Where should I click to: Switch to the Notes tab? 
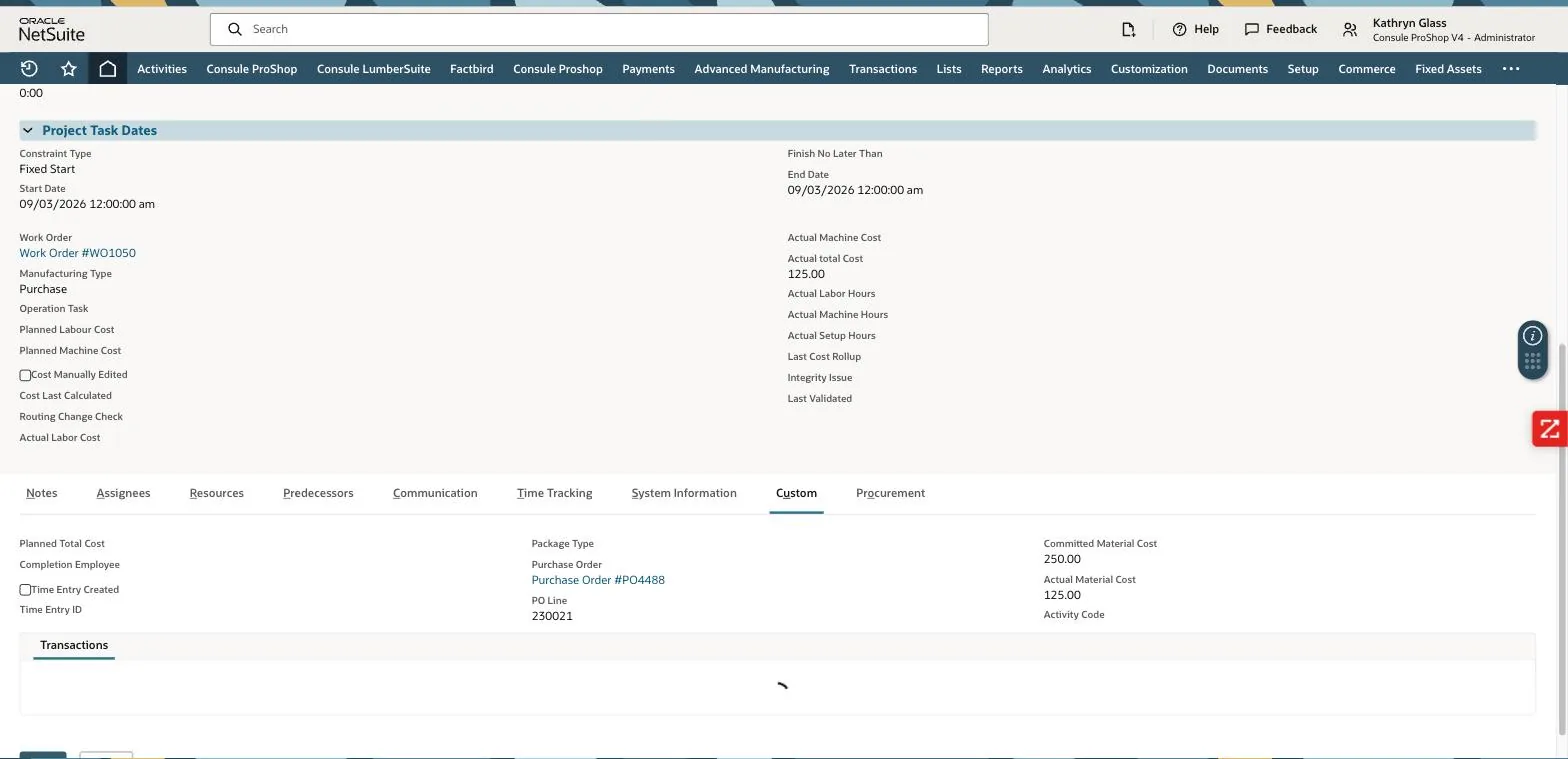click(x=42, y=493)
